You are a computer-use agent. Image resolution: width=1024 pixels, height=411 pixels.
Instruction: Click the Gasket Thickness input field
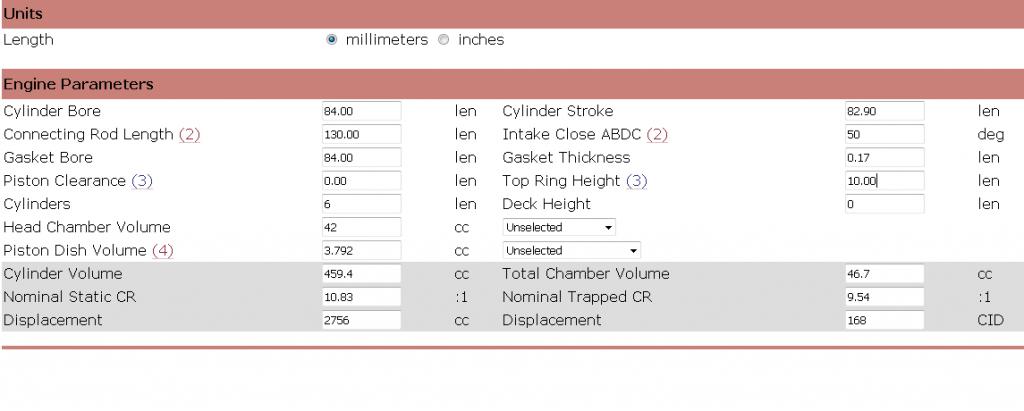884,157
